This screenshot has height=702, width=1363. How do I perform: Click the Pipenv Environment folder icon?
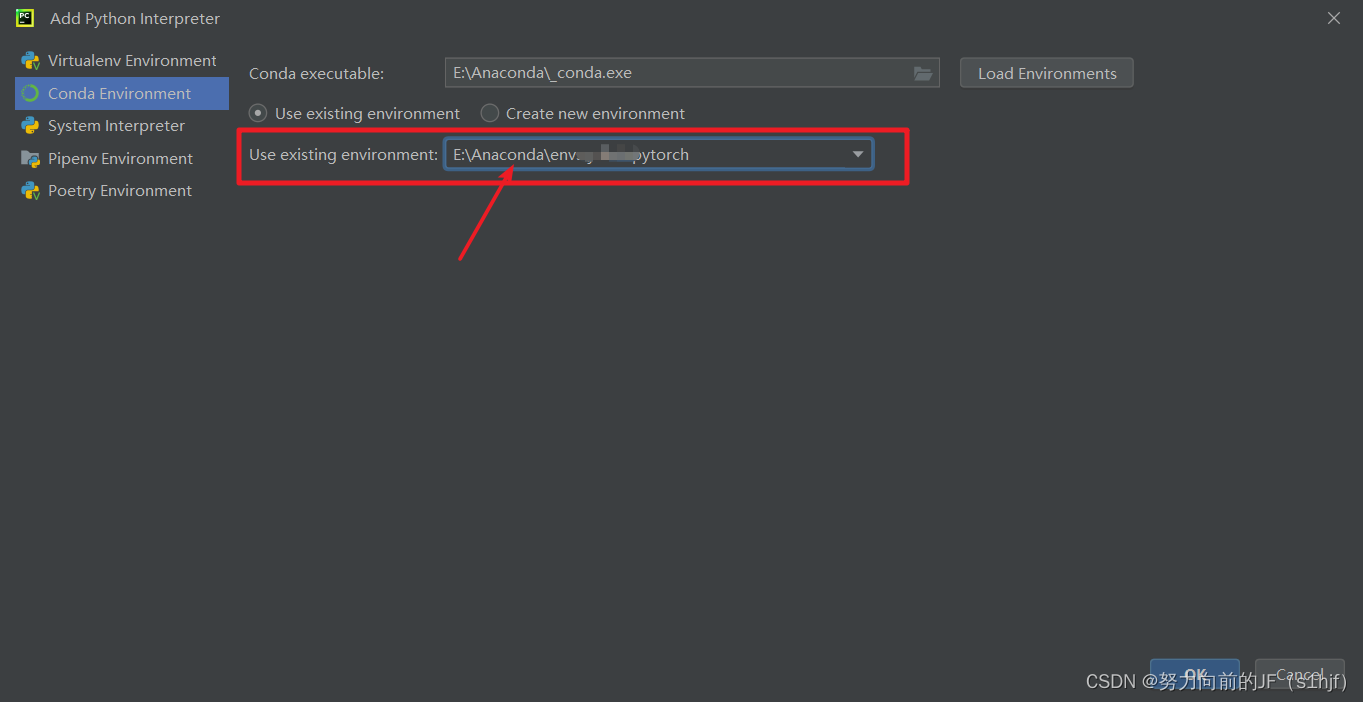tap(30, 159)
